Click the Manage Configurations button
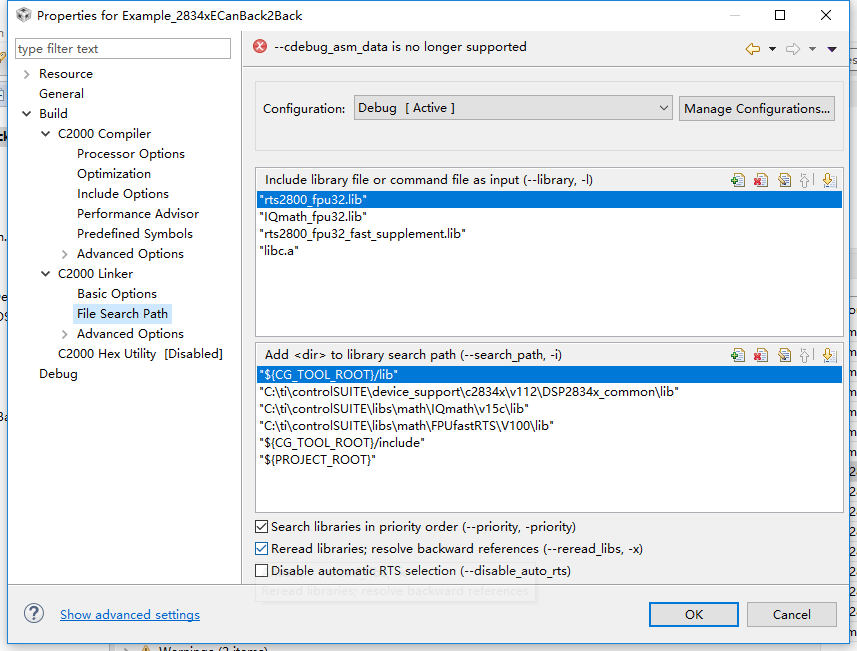 (x=757, y=108)
